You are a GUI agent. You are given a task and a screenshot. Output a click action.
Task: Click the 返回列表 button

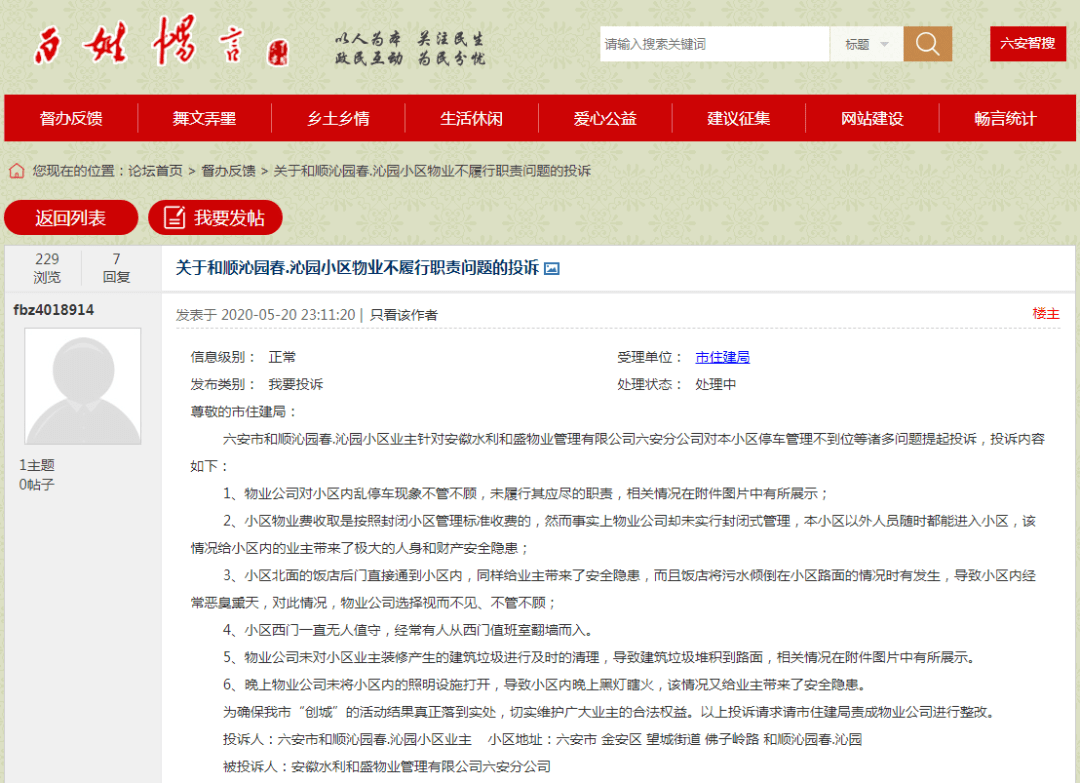[71, 218]
